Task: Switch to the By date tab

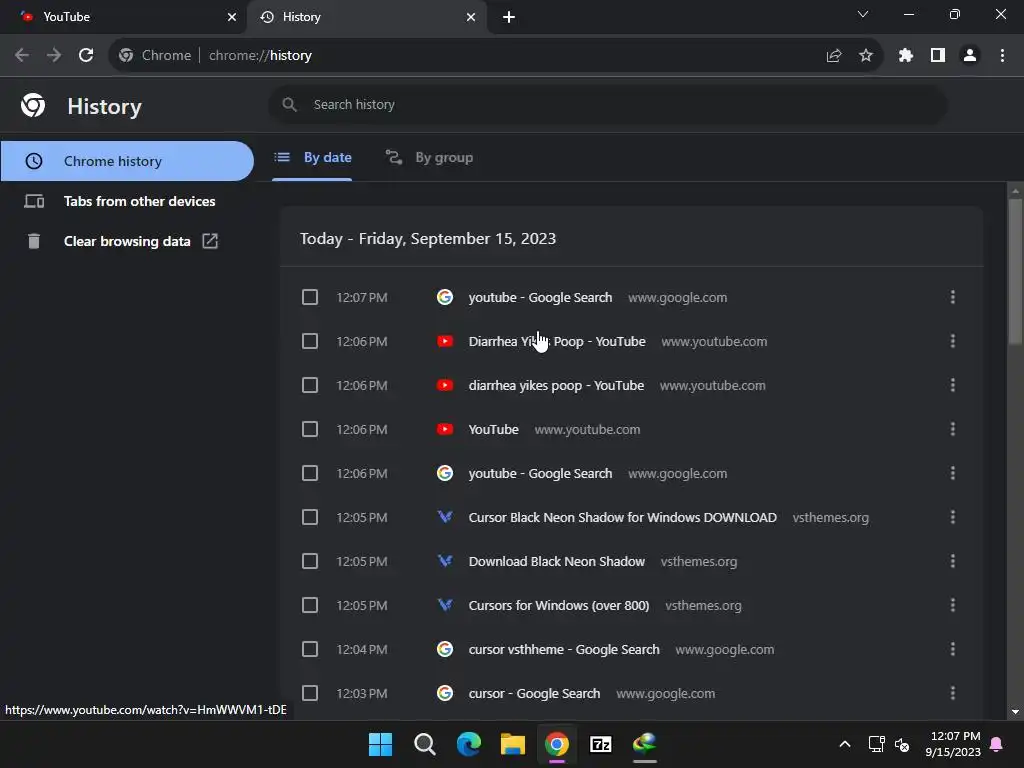Action: coord(312,157)
